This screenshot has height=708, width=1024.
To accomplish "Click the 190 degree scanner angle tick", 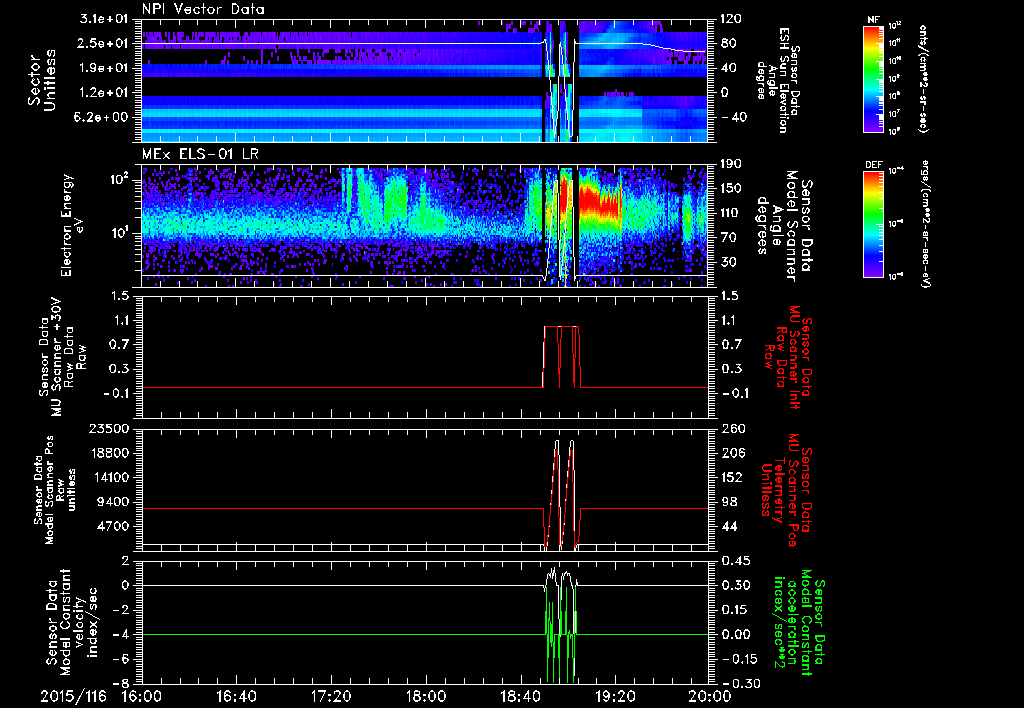I will (x=729, y=164).
